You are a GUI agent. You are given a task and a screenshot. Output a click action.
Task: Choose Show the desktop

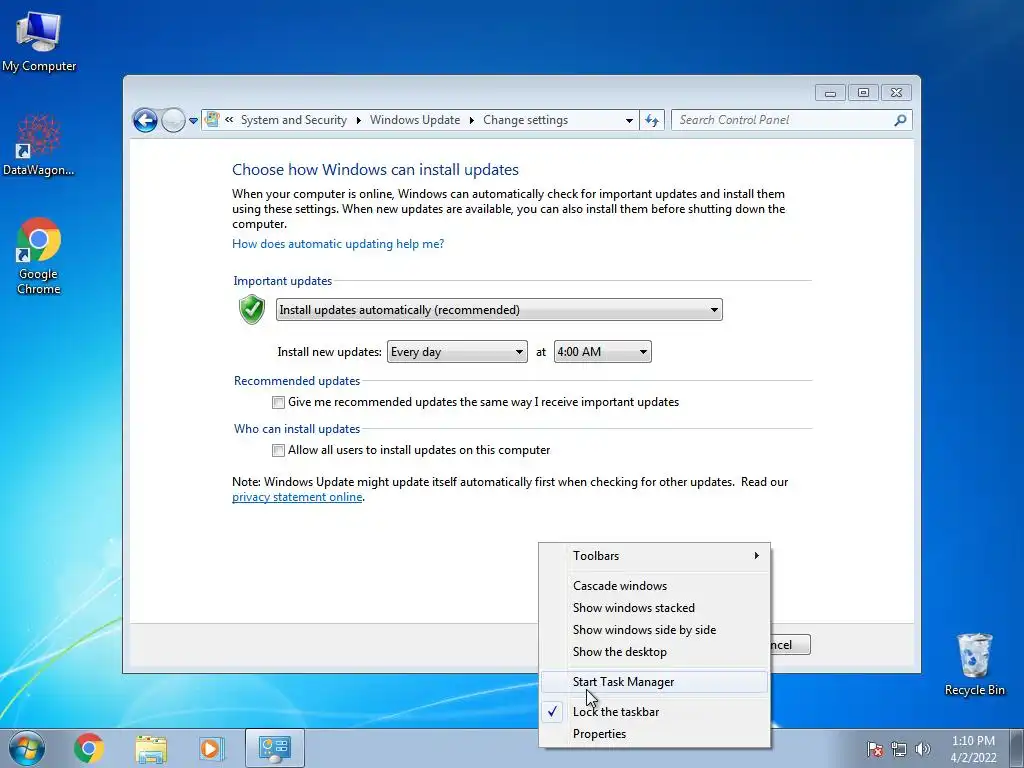coord(654,652)
